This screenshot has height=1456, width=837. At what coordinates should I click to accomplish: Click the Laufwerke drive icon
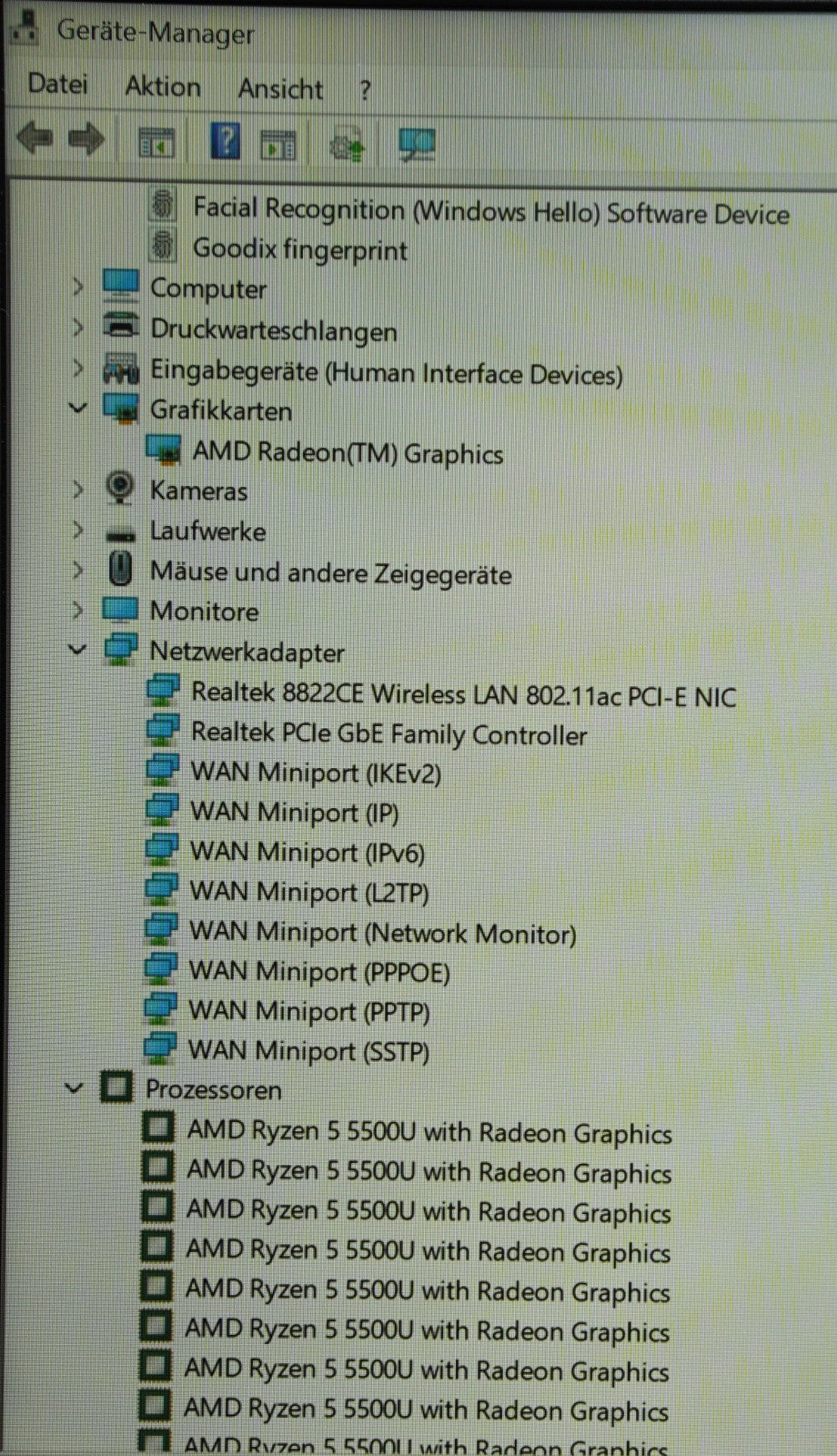(120, 534)
